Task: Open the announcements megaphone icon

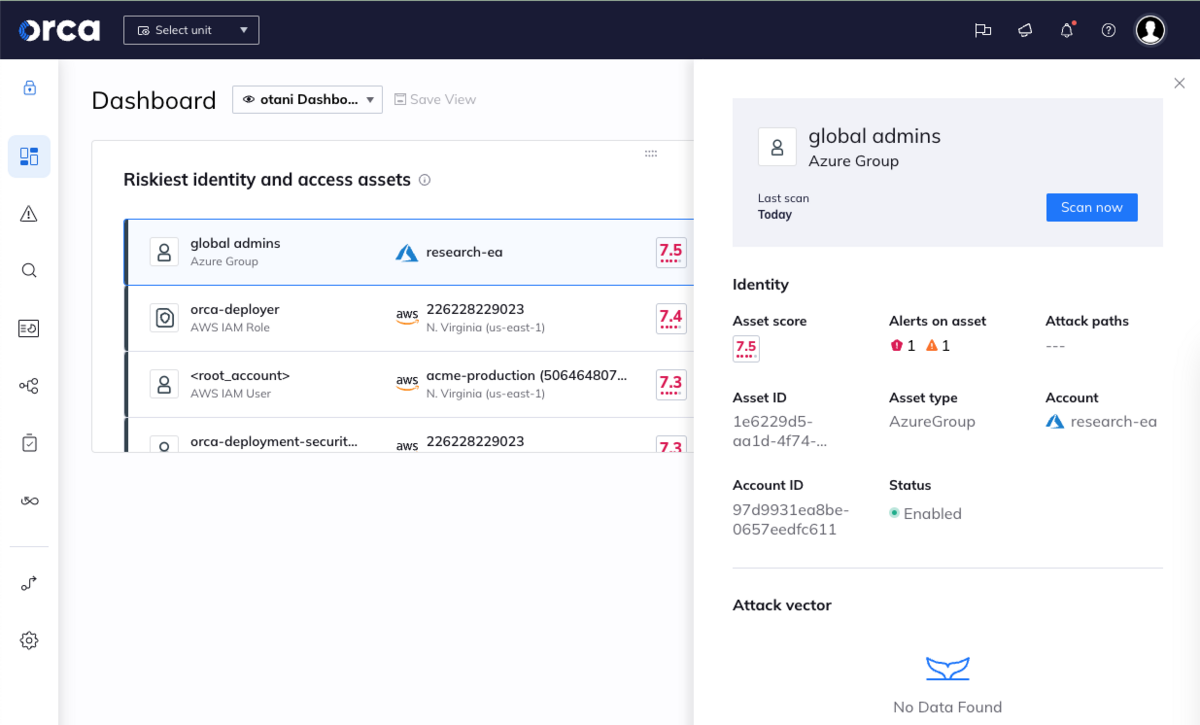Action: 1025,30
